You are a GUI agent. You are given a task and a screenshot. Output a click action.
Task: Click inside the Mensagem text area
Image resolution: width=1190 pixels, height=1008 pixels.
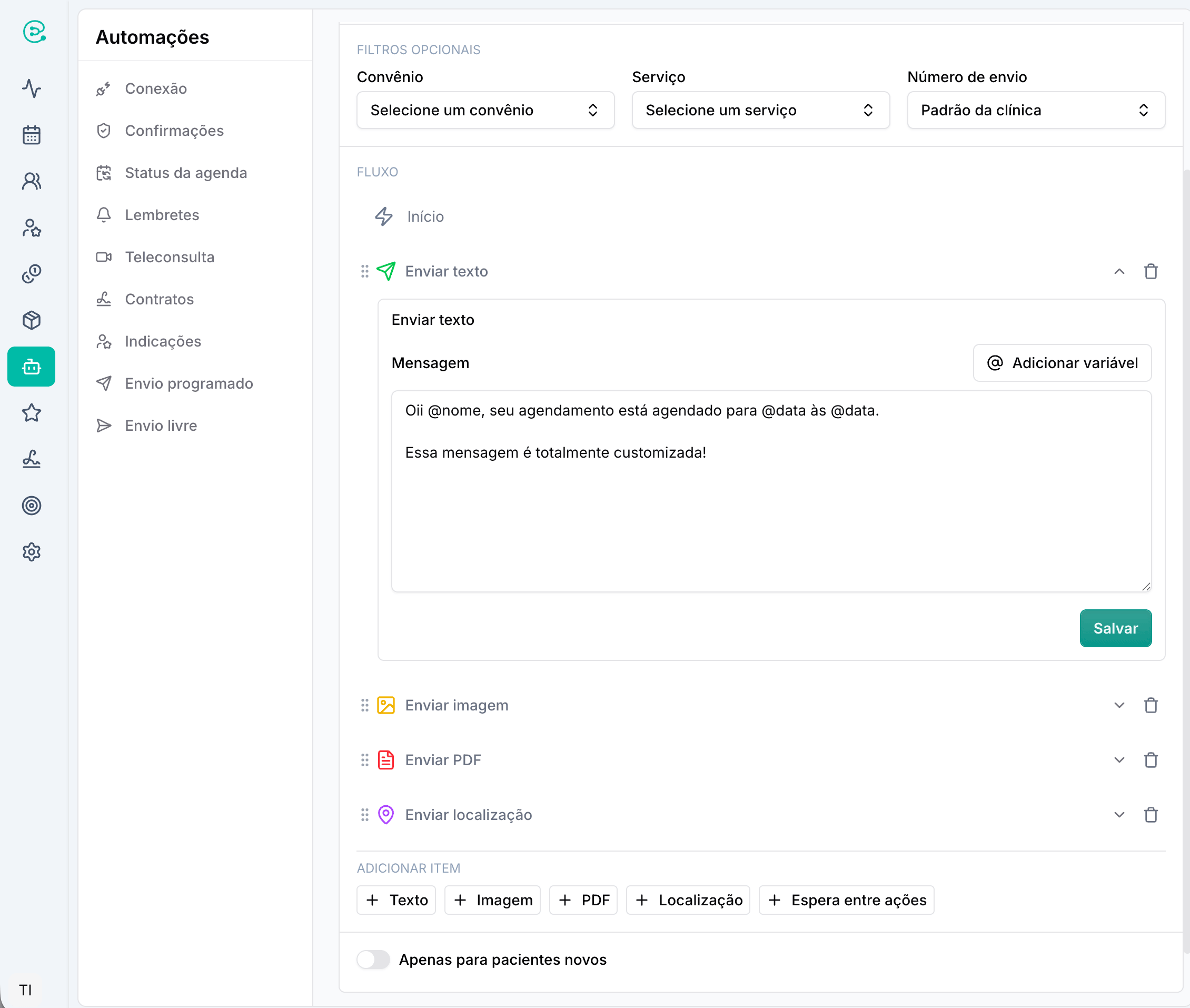click(x=771, y=491)
